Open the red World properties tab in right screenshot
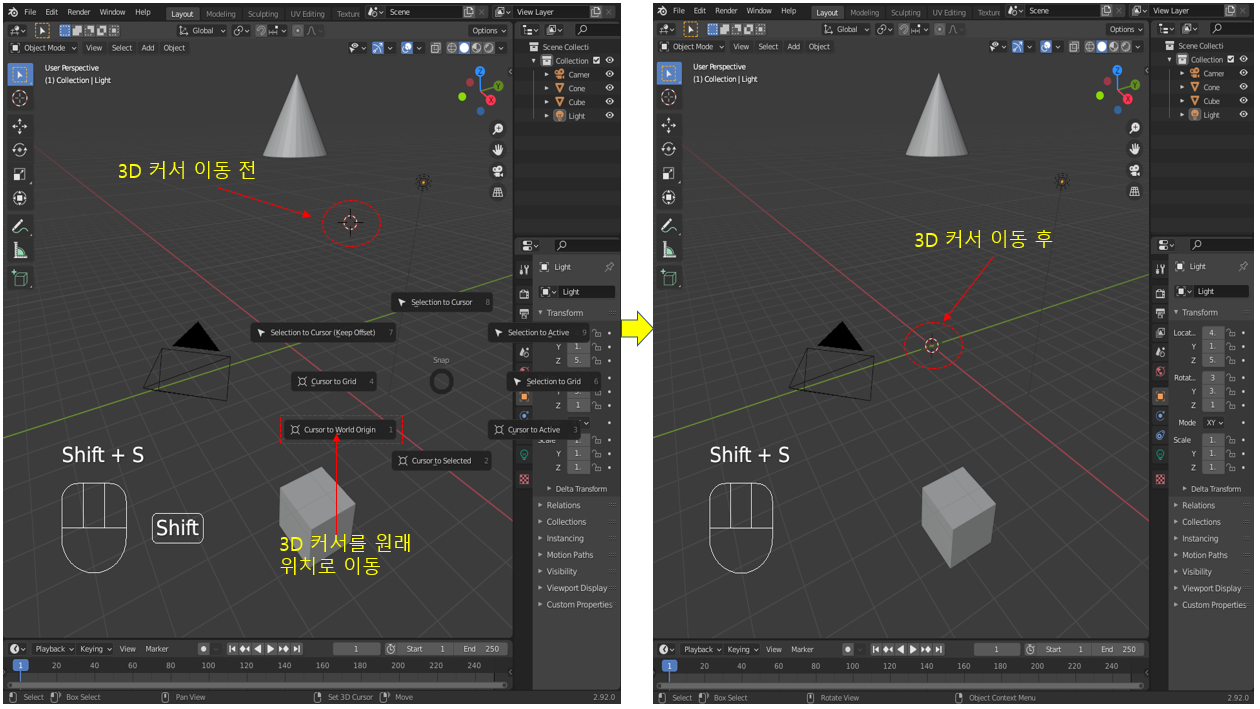Viewport: 1260px width, 709px height. point(1160,371)
